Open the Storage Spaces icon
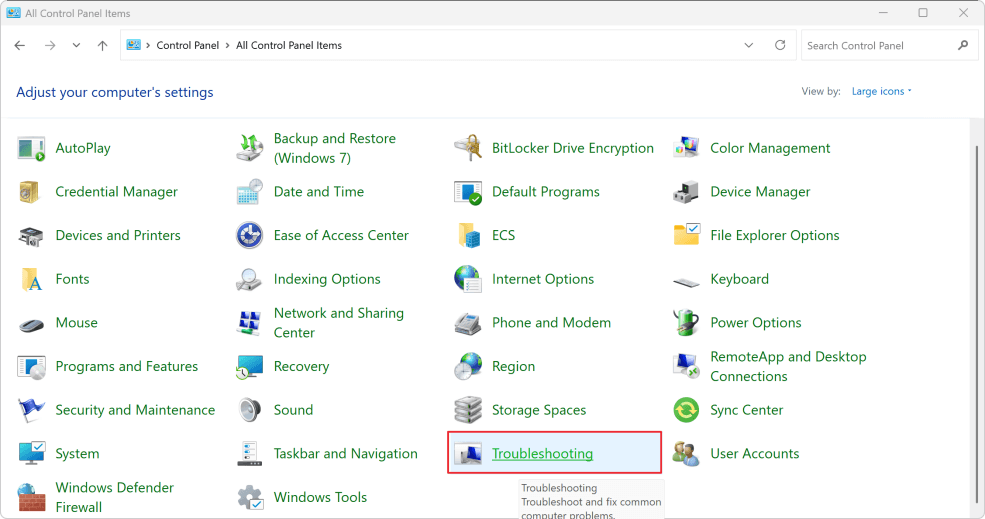The width and height of the screenshot is (985, 519). (x=468, y=410)
